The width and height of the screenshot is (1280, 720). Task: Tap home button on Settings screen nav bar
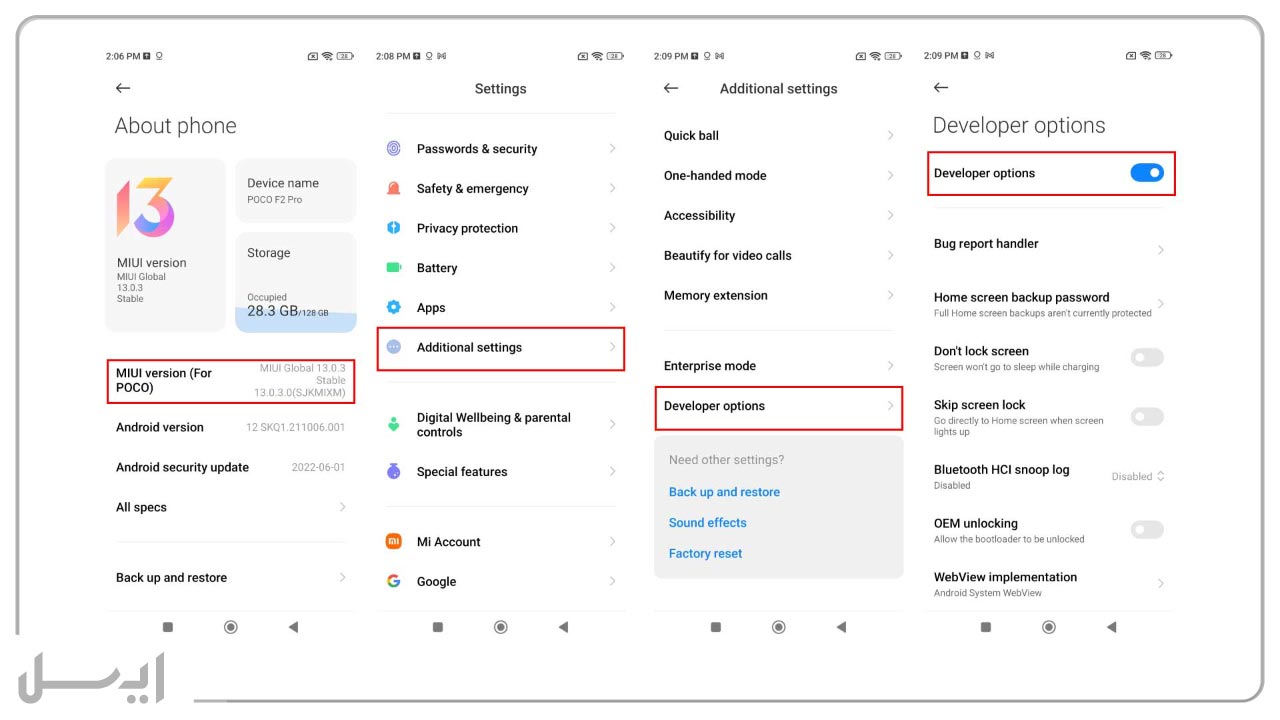[x=501, y=627]
